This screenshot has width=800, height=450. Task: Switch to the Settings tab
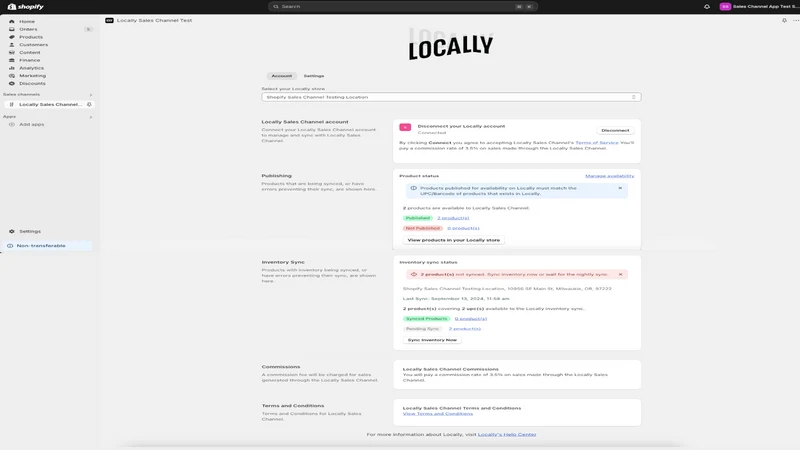[x=314, y=76]
